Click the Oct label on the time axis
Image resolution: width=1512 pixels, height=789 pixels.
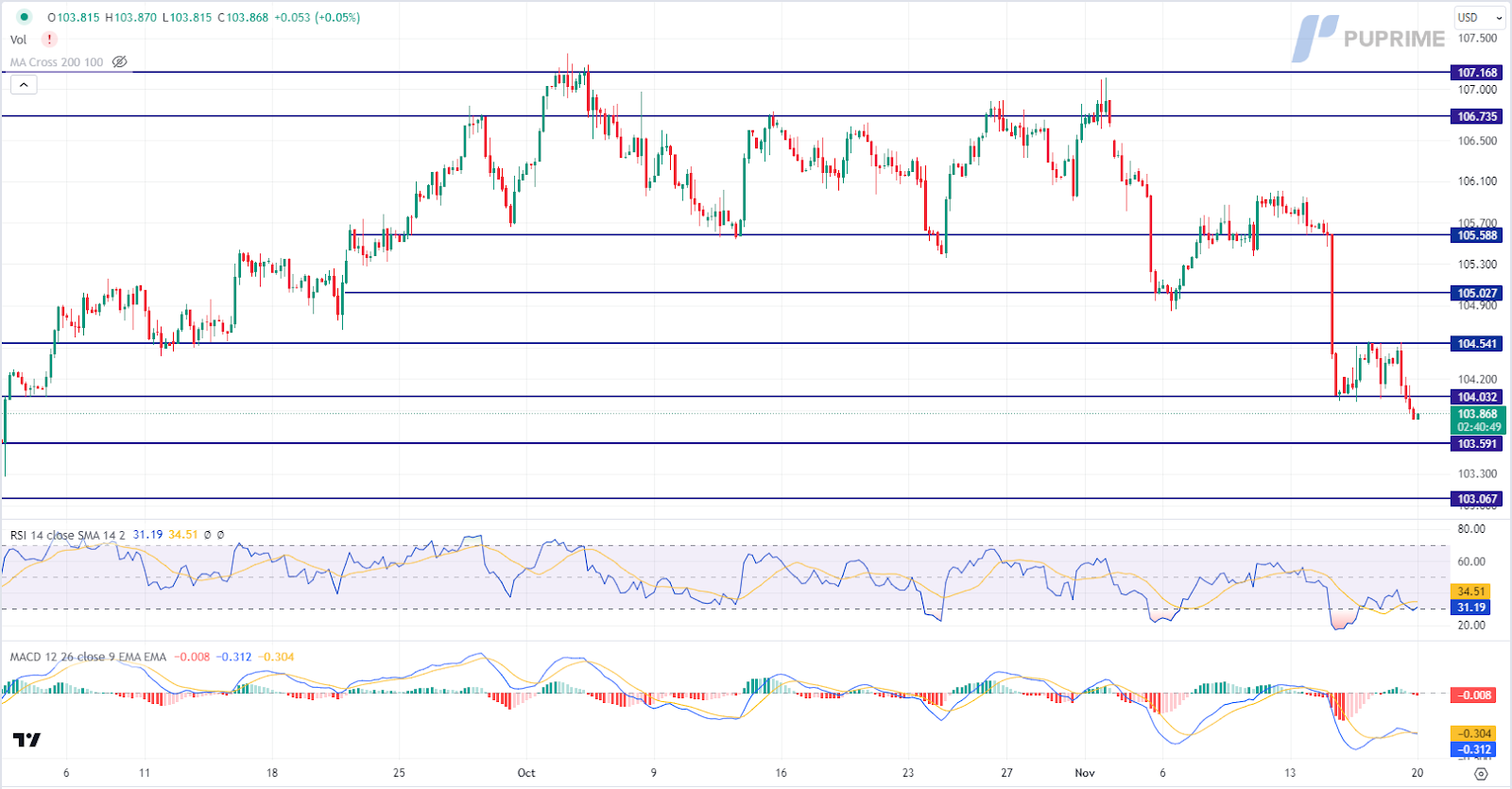[x=526, y=773]
